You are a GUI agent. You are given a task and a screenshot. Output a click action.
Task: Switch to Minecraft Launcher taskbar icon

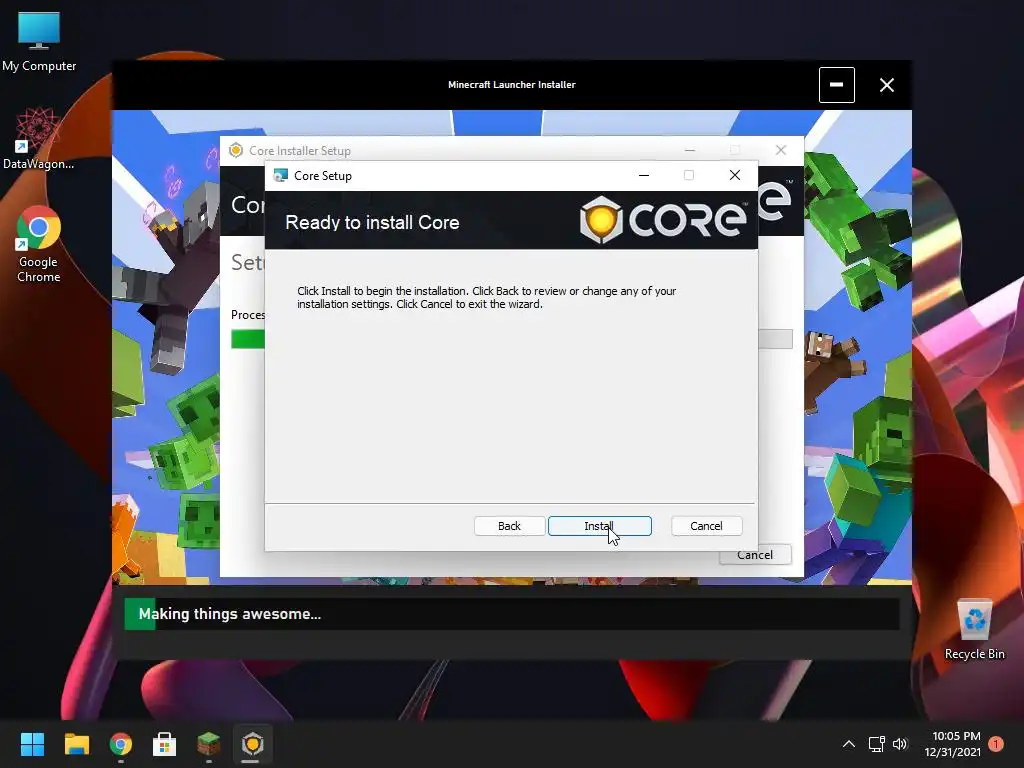(209, 744)
